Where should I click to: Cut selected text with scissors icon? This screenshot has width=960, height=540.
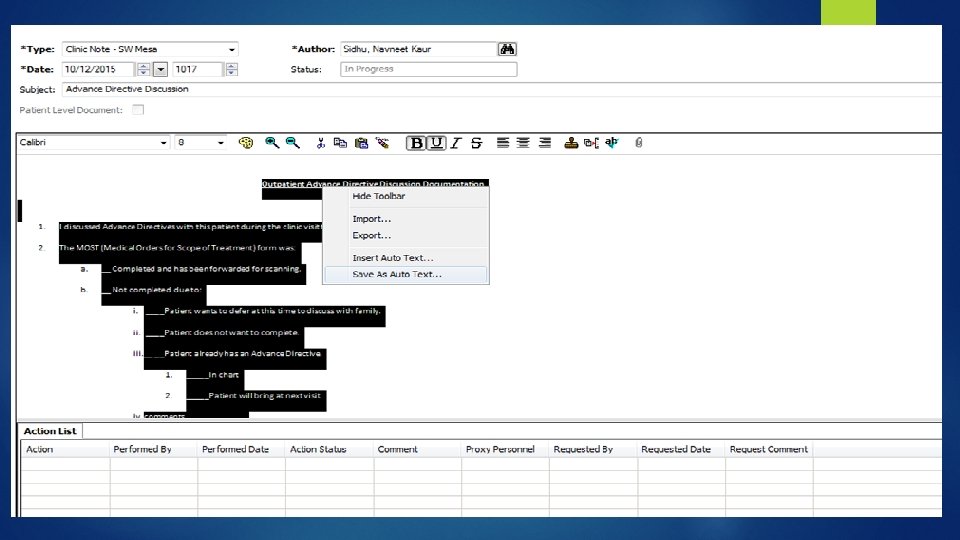(x=320, y=143)
